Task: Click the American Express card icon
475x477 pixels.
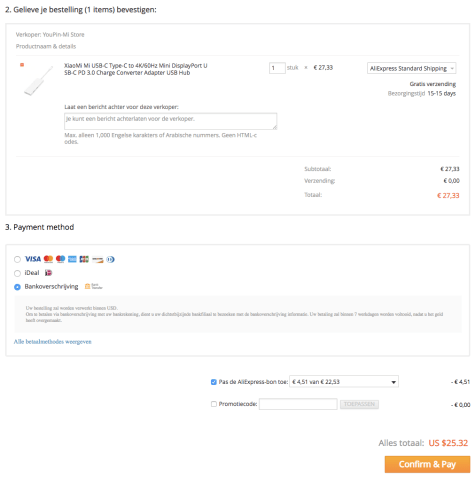Action: coord(72,259)
